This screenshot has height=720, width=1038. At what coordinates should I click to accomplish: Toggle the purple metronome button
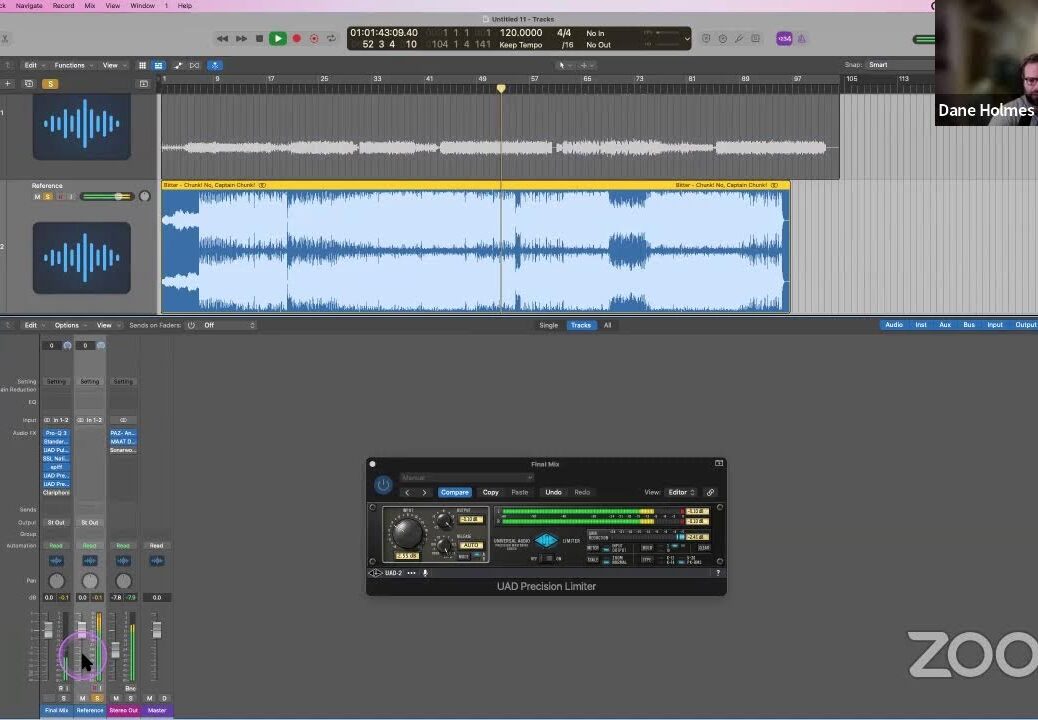(x=801, y=39)
